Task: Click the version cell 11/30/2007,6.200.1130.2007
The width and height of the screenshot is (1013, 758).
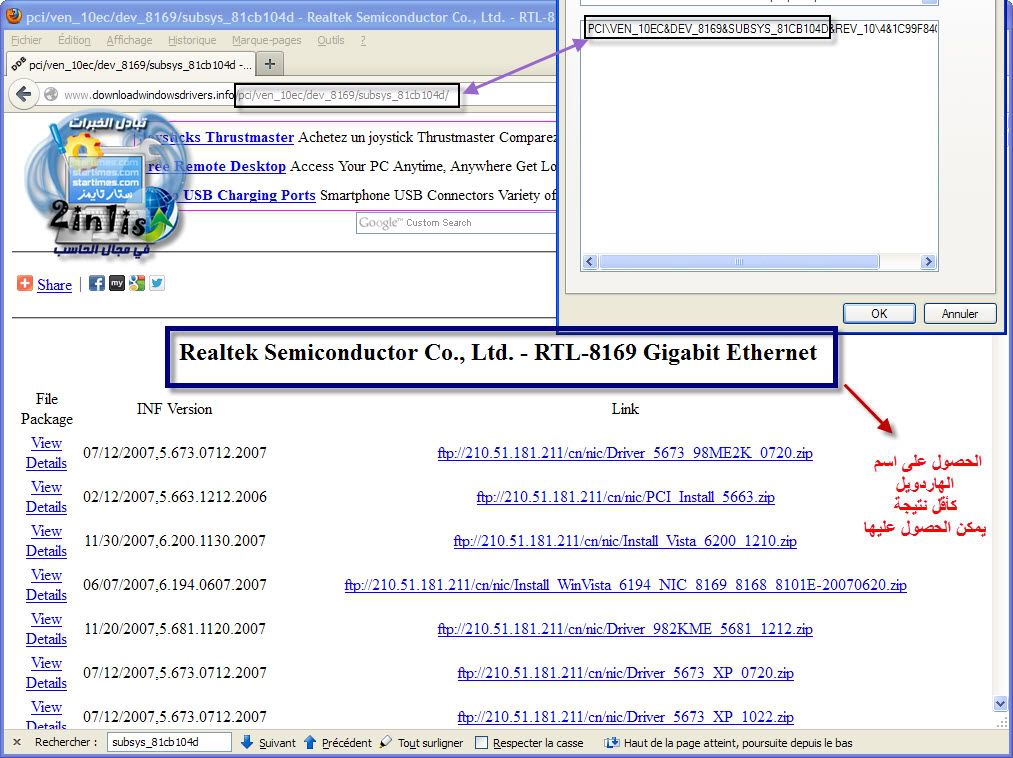Action: pyautogui.click(x=175, y=541)
